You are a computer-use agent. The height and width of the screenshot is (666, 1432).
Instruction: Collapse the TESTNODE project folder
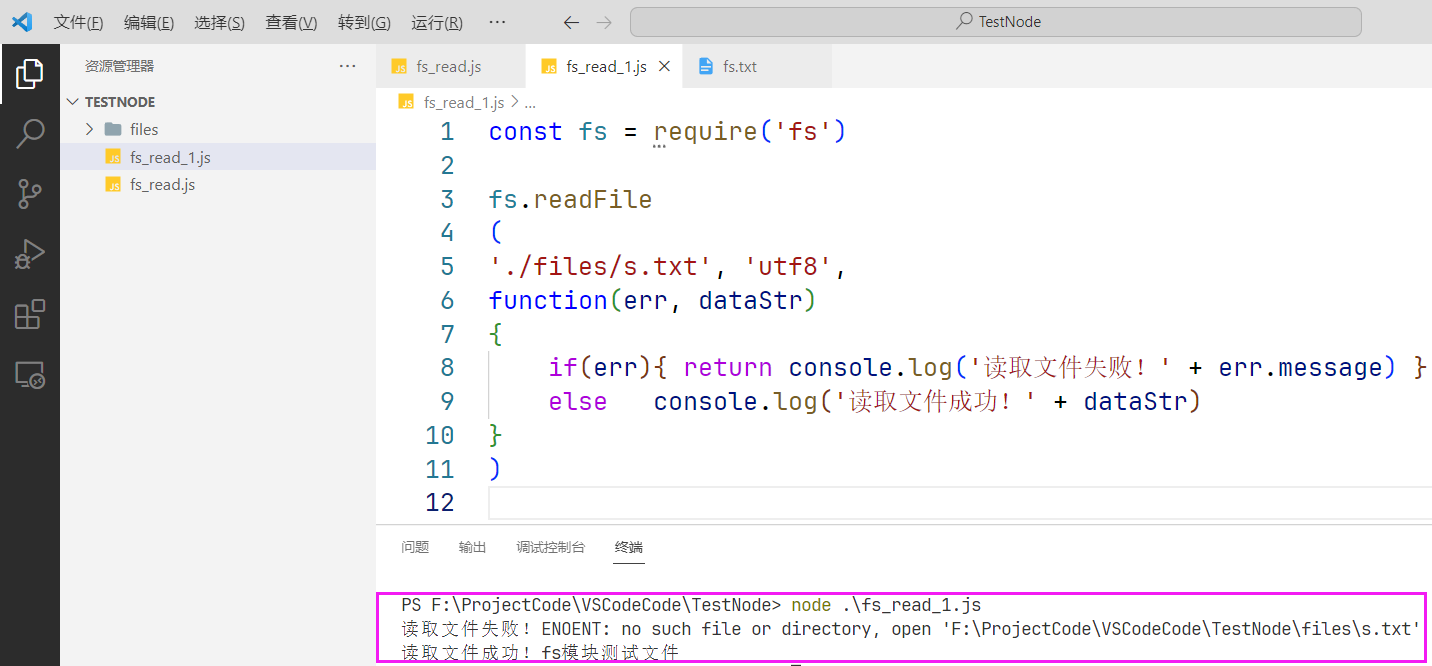point(72,101)
